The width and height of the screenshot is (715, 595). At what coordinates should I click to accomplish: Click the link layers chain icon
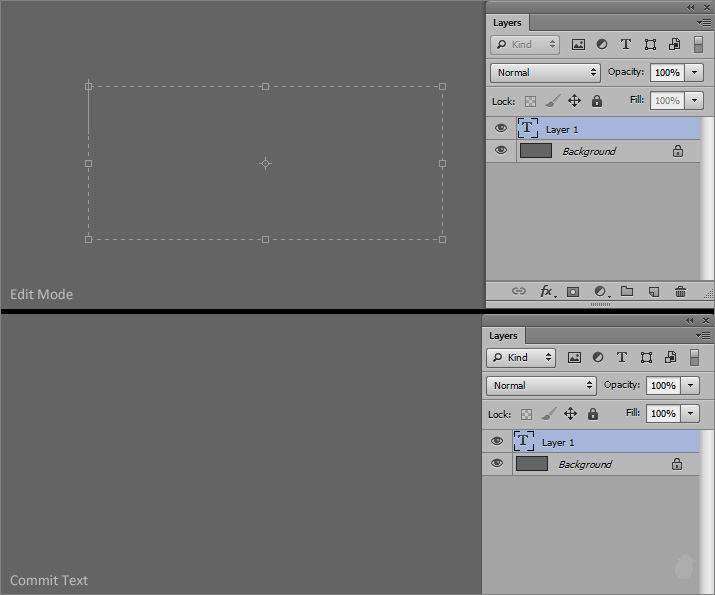519,292
